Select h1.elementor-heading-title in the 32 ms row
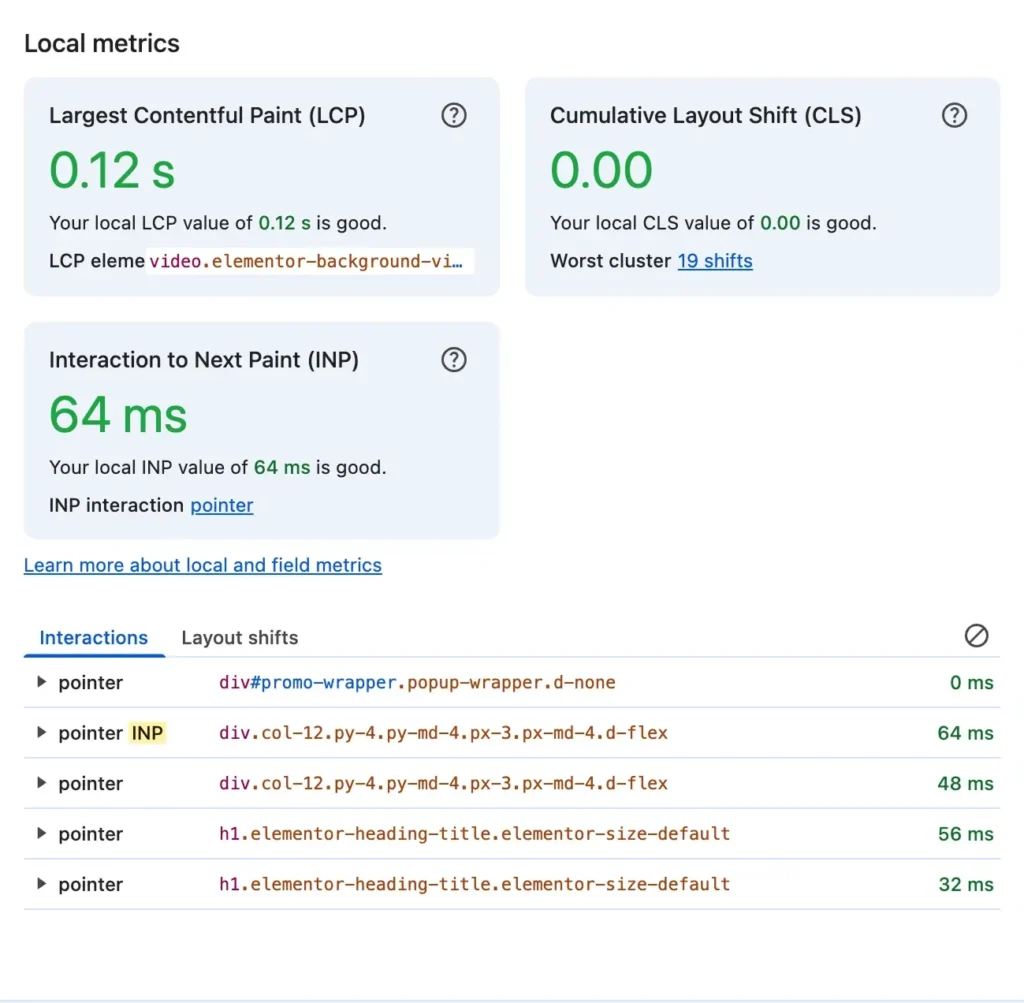The image size is (1024, 1003). coord(474,884)
